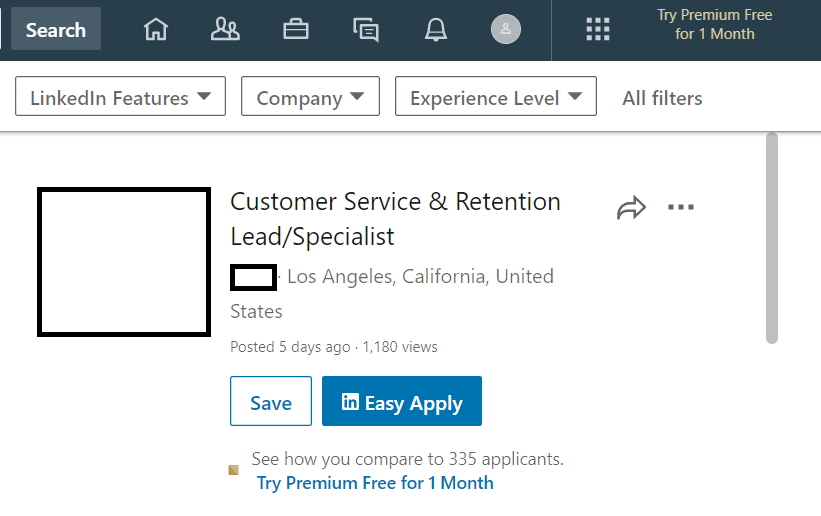Go to My Network people icon
This screenshot has height=516, width=821.
point(225,29)
